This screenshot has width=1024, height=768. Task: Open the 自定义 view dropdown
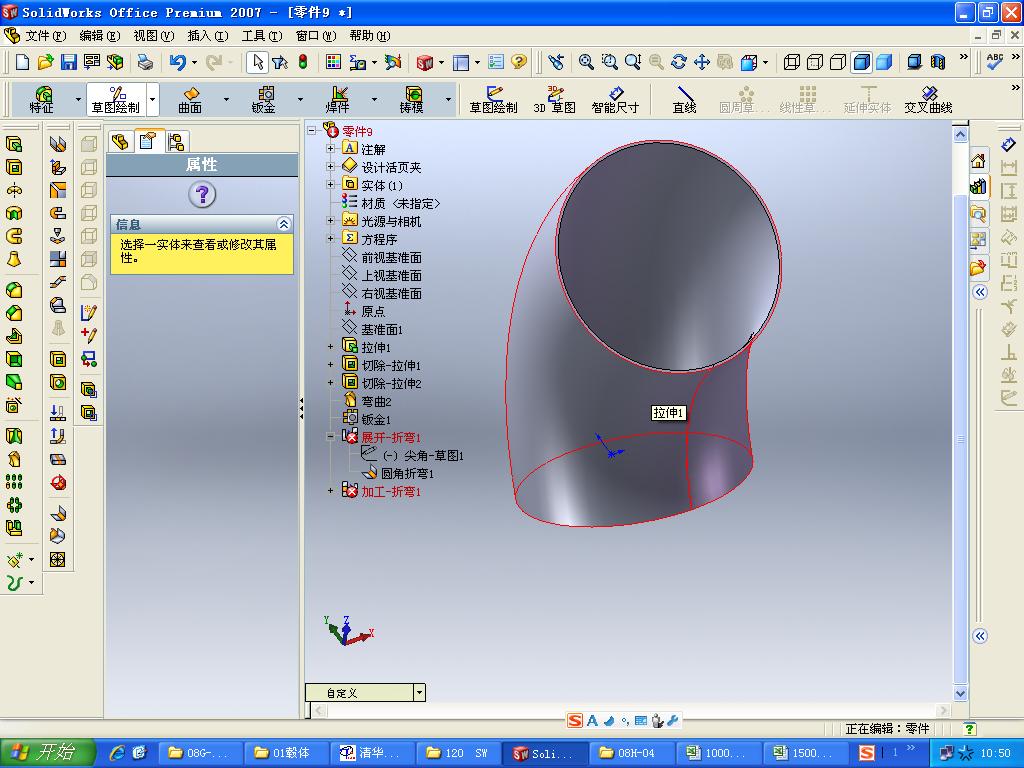[x=419, y=692]
